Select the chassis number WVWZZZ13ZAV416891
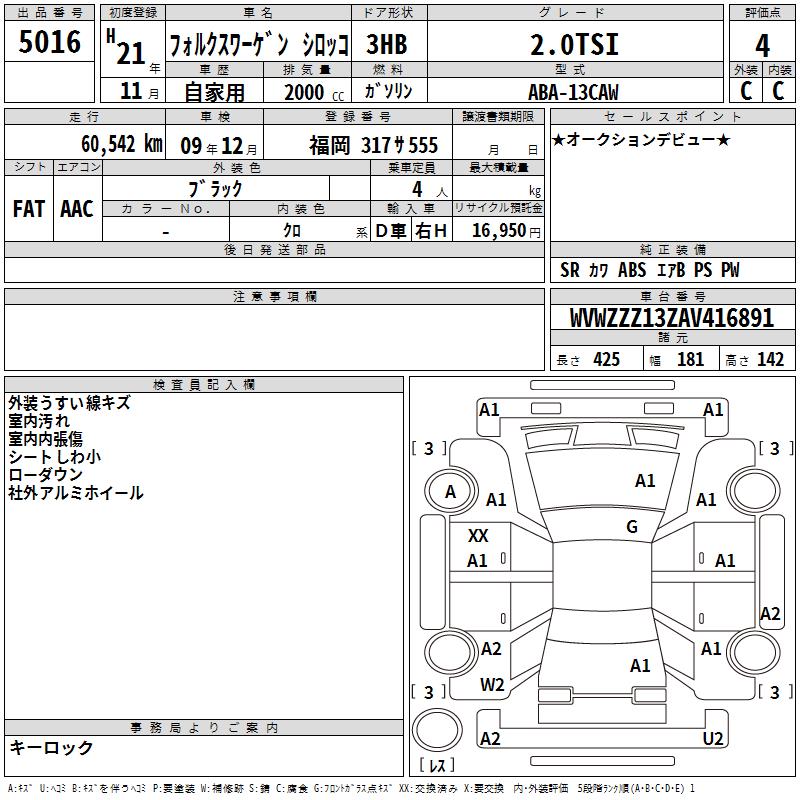The image size is (800, 800). tap(671, 318)
